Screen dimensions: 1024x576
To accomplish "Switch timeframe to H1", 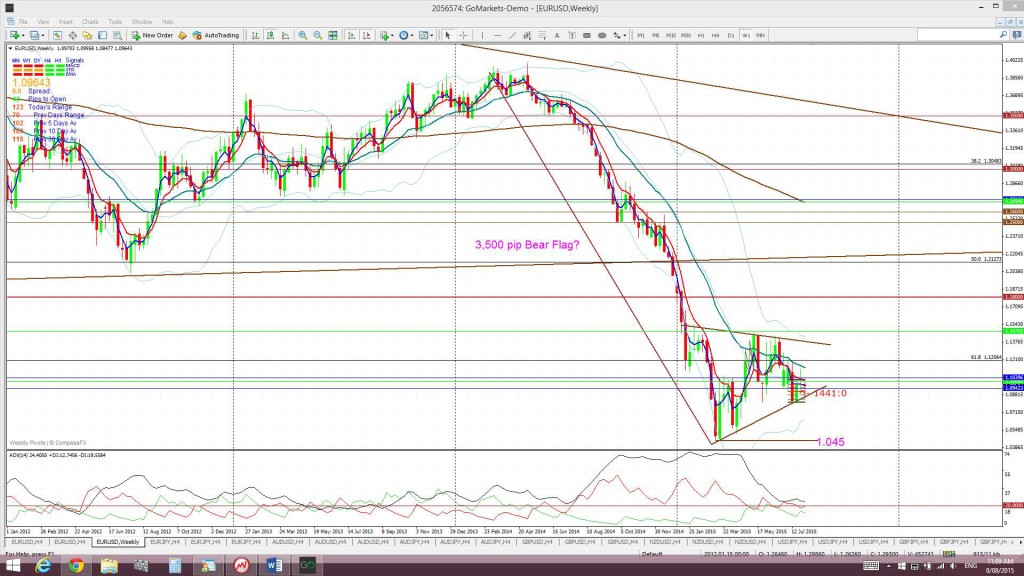I will [x=701, y=35].
